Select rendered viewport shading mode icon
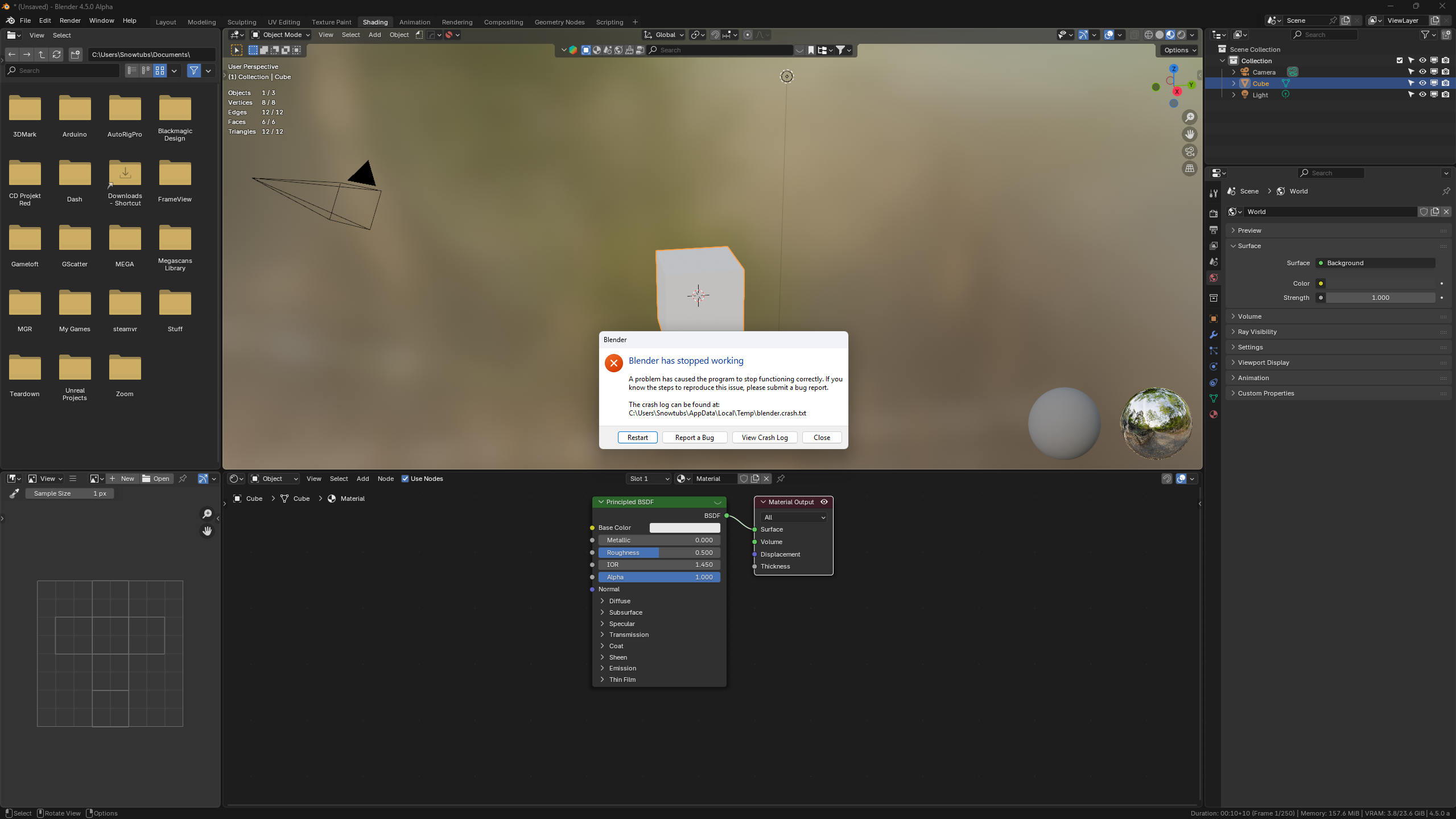This screenshot has width=1456, height=819. click(1181, 35)
